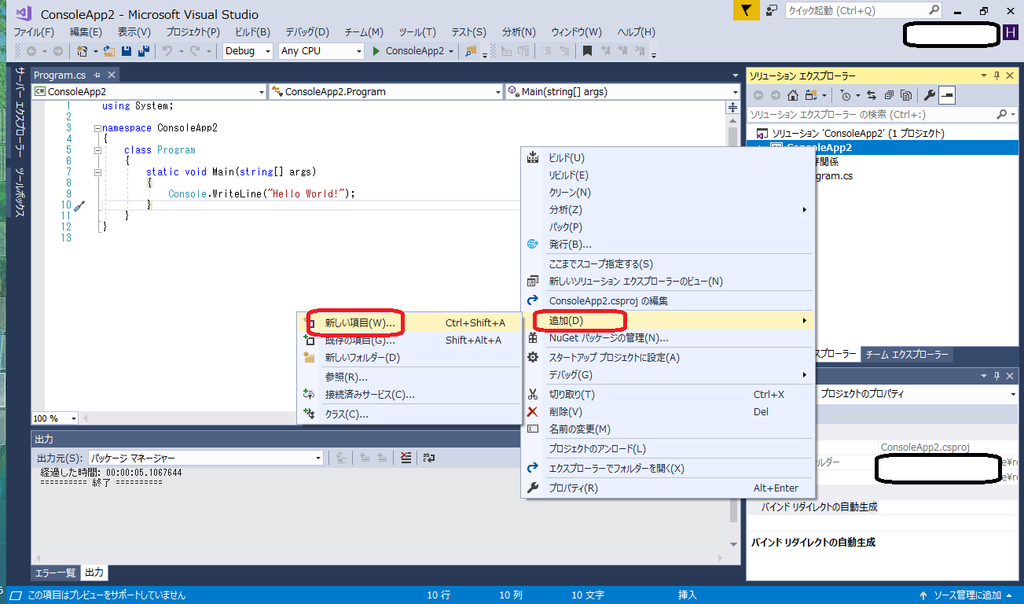Viewport: 1024px width, 604px height.
Task: Click the output panel vertical scrollbar down arrow
Action: (x=733, y=544)
